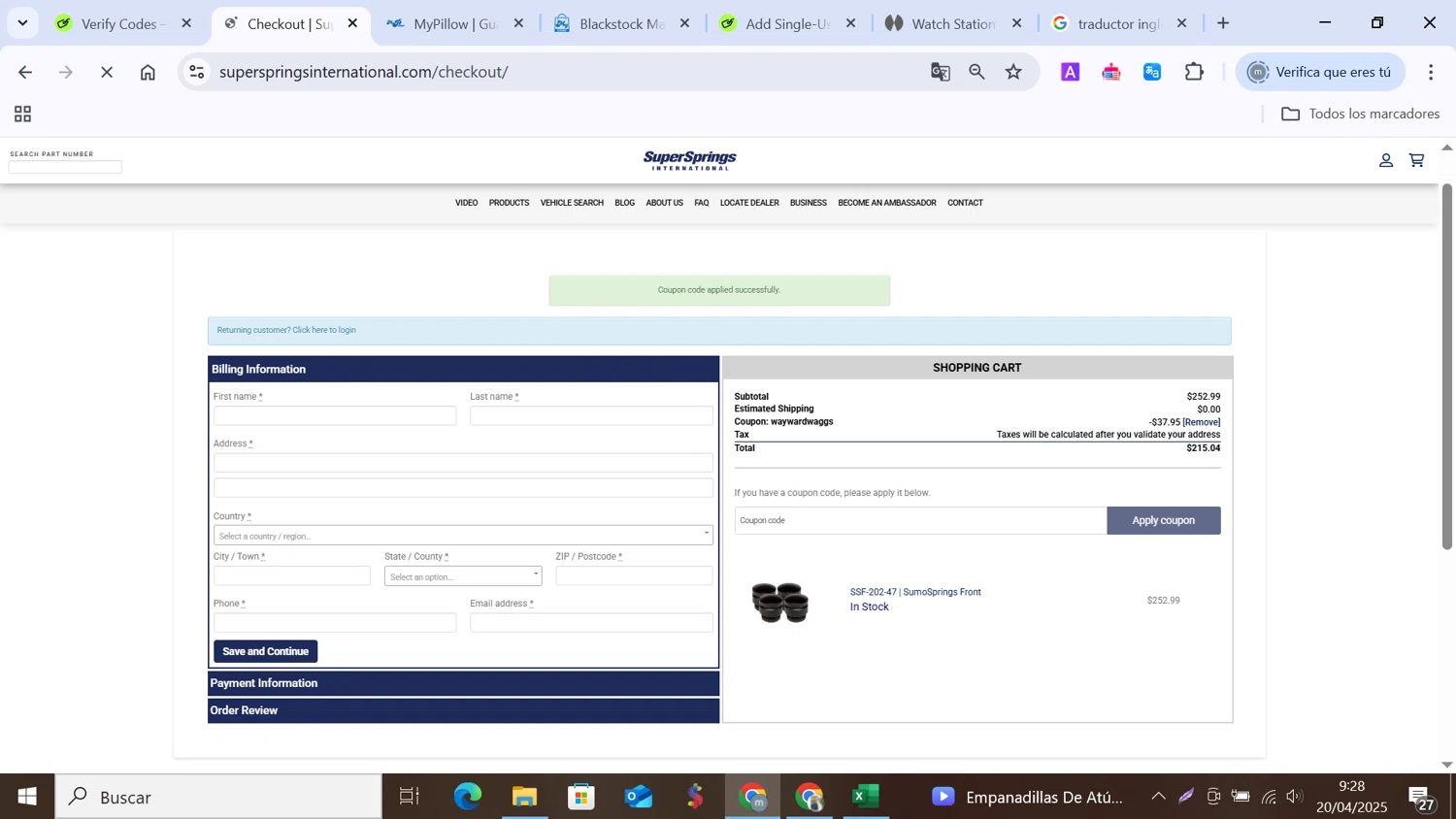Screen dimensions: 1456x819
Task: Open File Explorer from the taskbar
Action: click(525, 797)
